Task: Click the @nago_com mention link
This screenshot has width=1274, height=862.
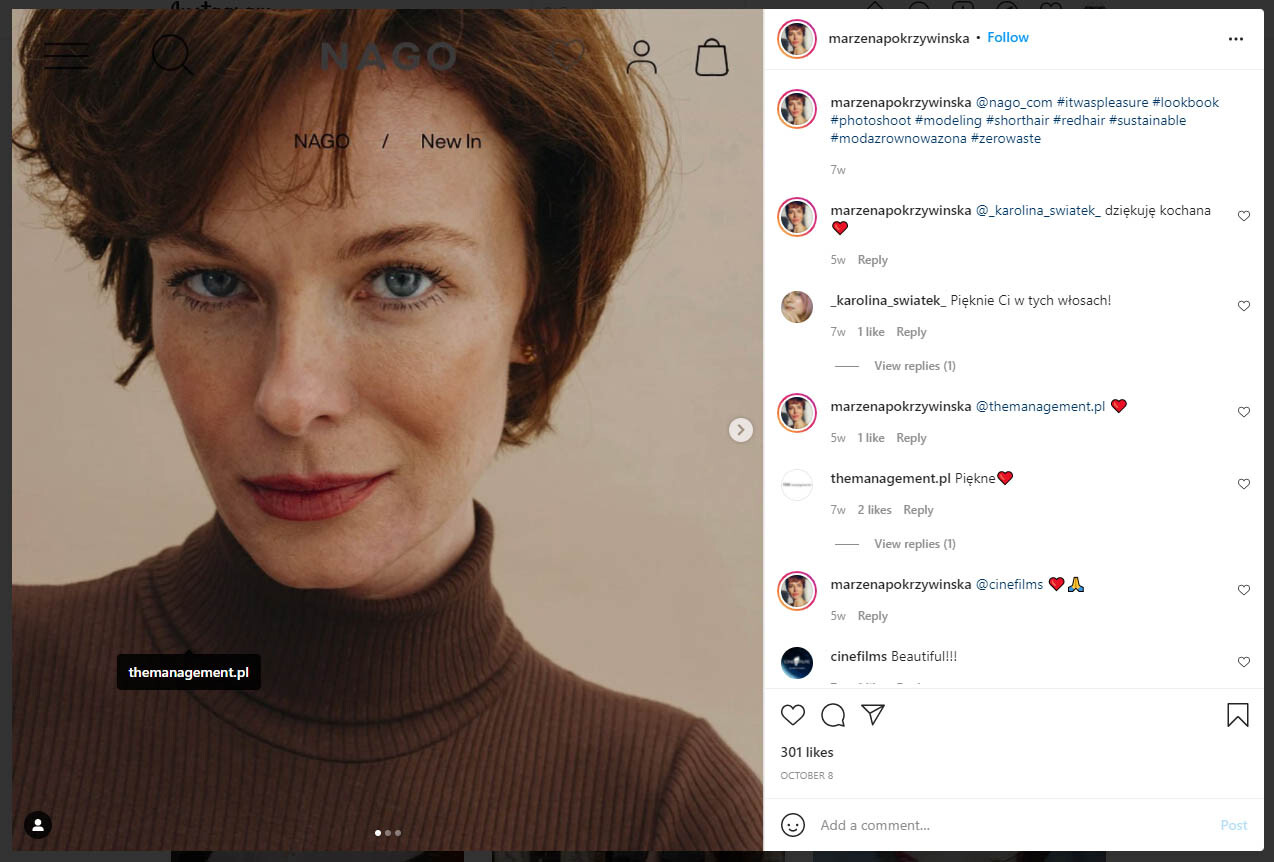Action: pyautogui.click(x=1014, y=102)
